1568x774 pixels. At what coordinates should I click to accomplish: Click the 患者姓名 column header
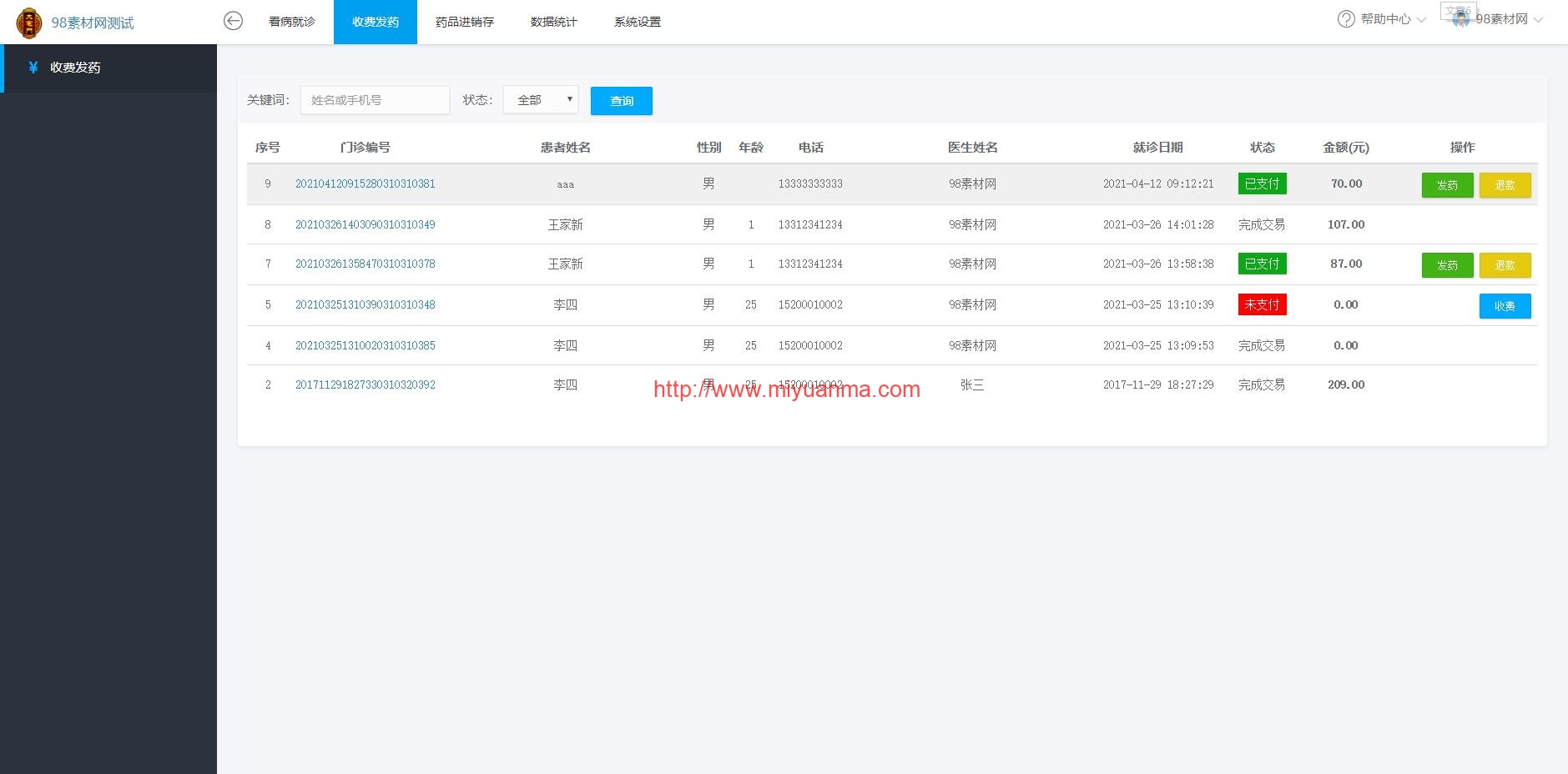(566, 148)
